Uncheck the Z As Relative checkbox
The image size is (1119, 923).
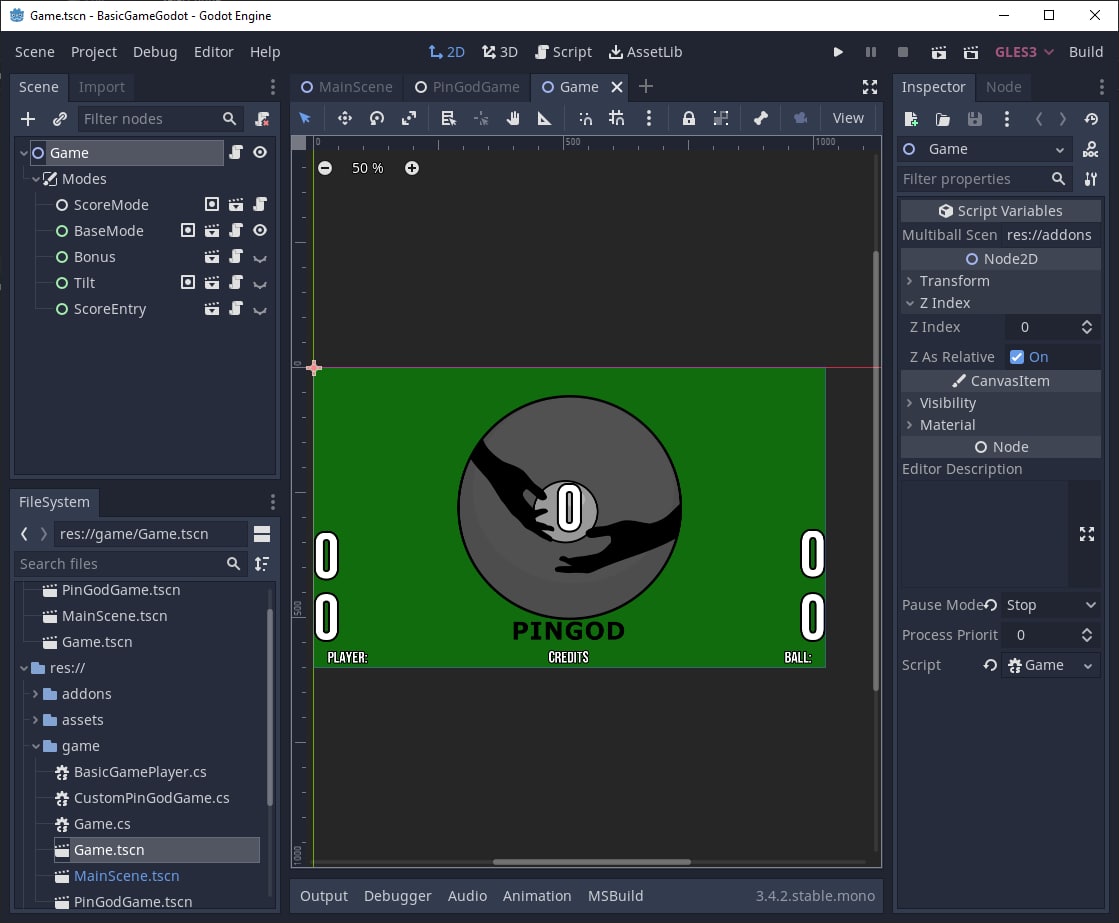[1017, 357]
